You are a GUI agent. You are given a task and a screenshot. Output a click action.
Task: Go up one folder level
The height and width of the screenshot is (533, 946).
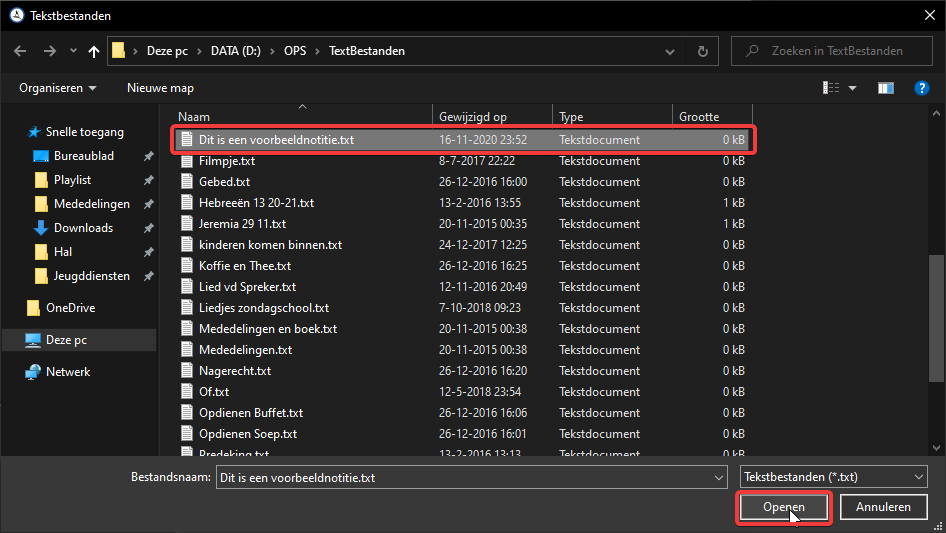click(x=94, y=51)
